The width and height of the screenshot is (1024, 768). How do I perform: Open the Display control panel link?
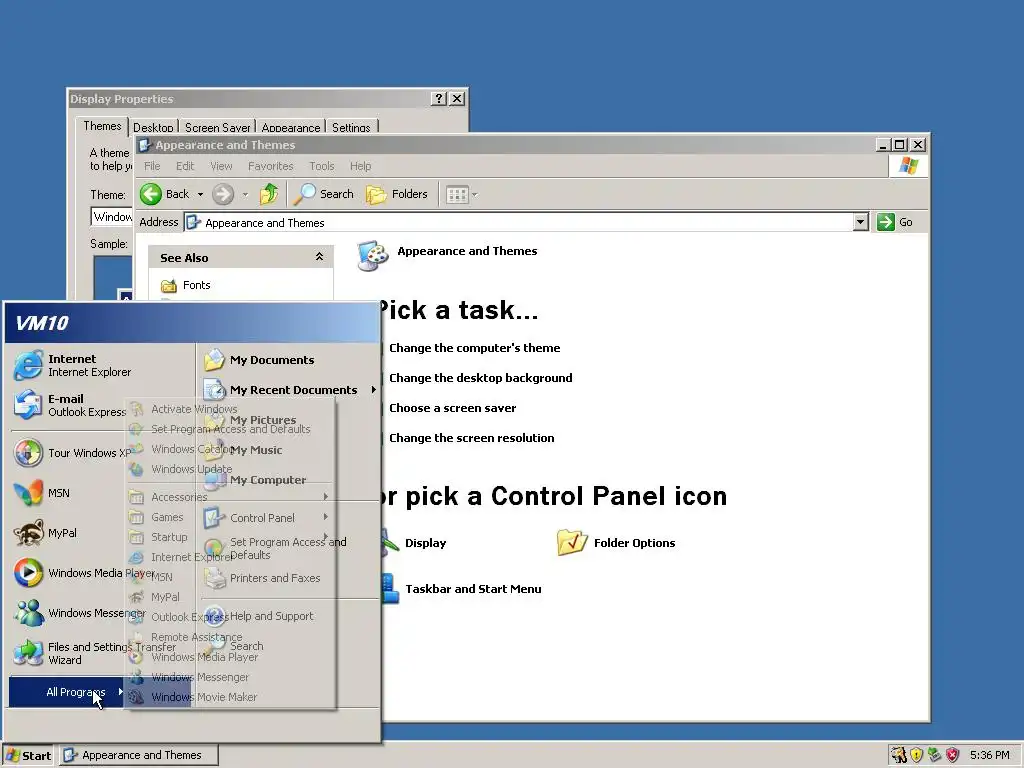425,543
